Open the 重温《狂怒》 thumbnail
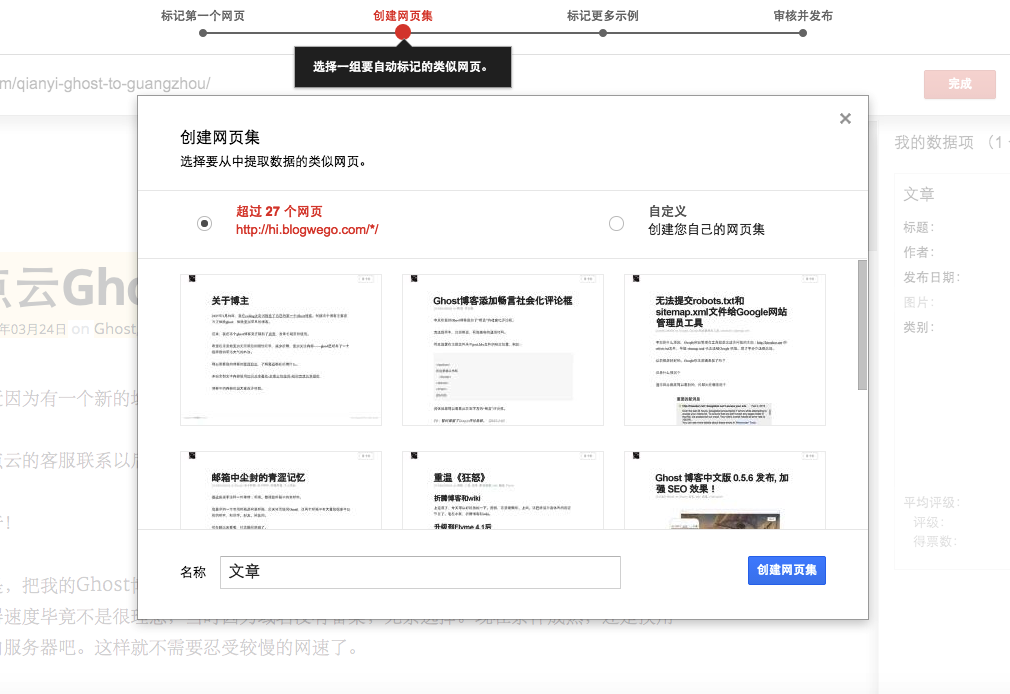 [x=502, y=490]
